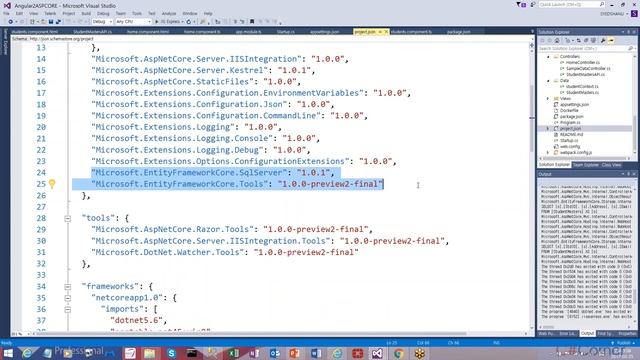Expand the project.json node arrow
The image size is (640, 360).
pos(548,129)
